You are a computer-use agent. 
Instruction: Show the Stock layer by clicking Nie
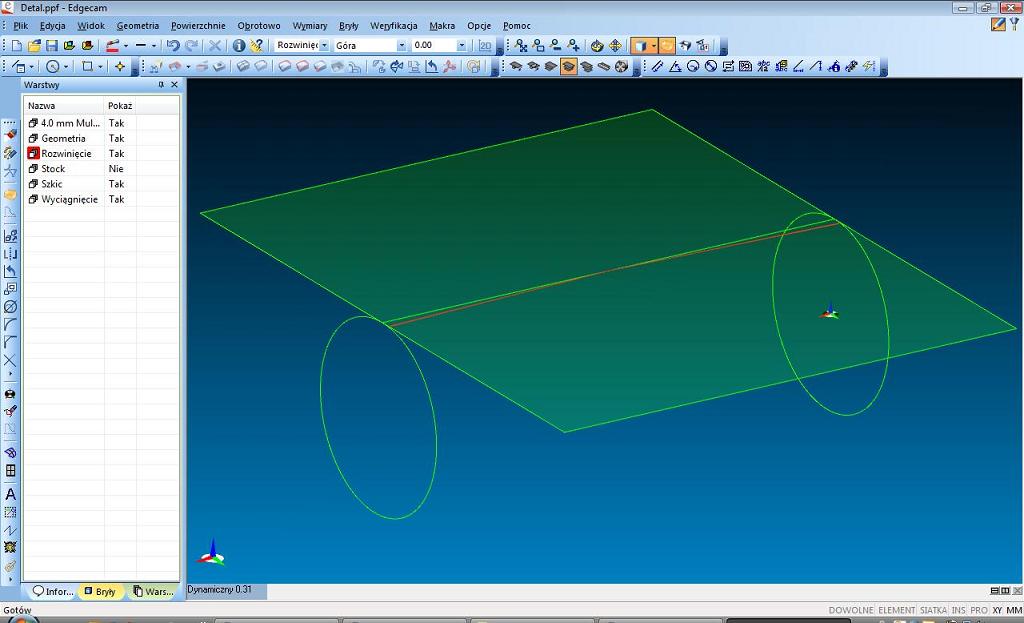tap(116, 168)
